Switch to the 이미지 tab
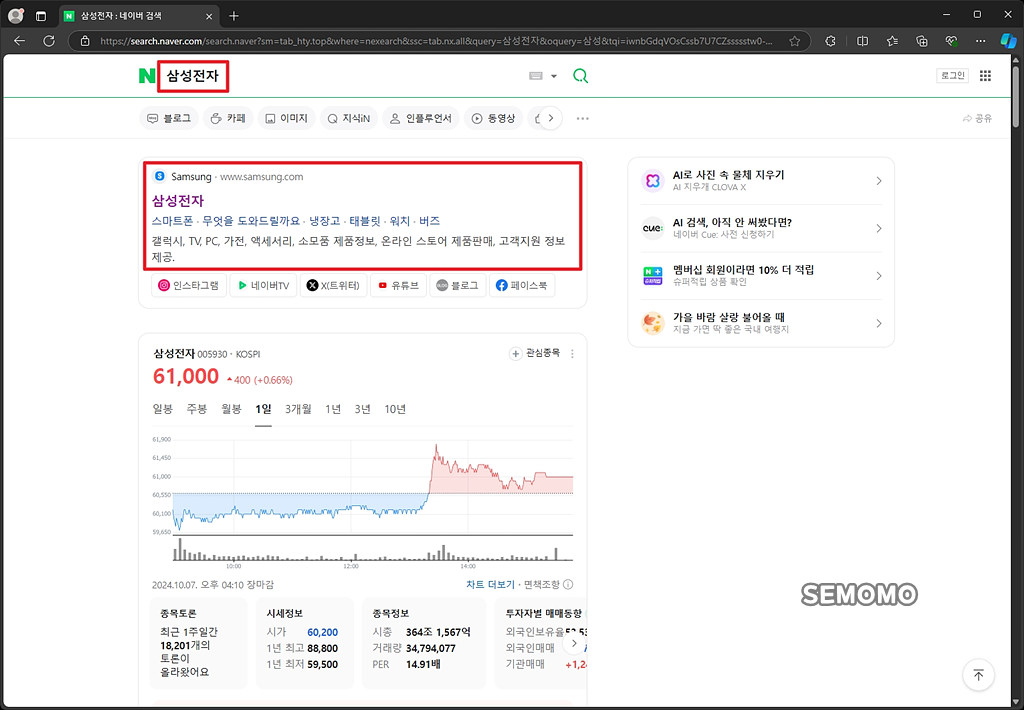The width and height of the screenshot is (1024, 710). [x=286, y=118]
